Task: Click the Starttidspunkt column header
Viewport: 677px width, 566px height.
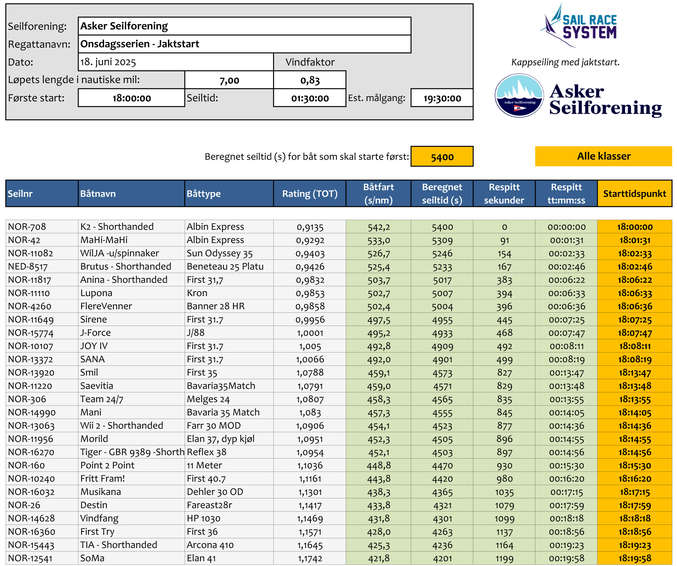Action: 635,193
